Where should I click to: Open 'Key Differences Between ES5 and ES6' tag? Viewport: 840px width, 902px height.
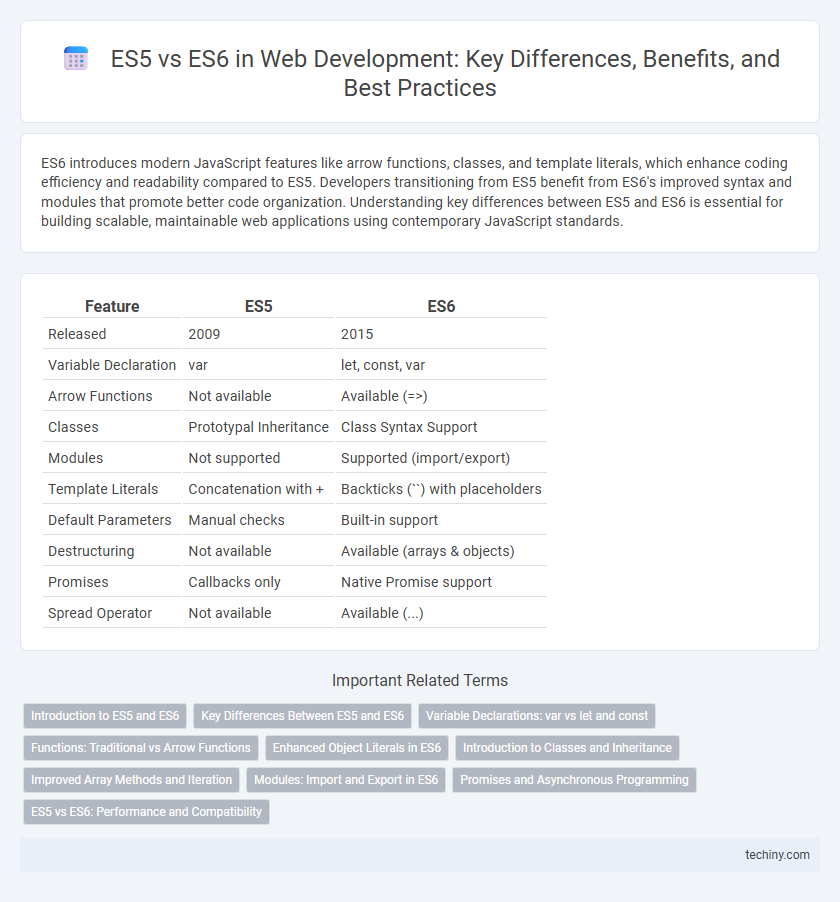click(x=303, y=716)
